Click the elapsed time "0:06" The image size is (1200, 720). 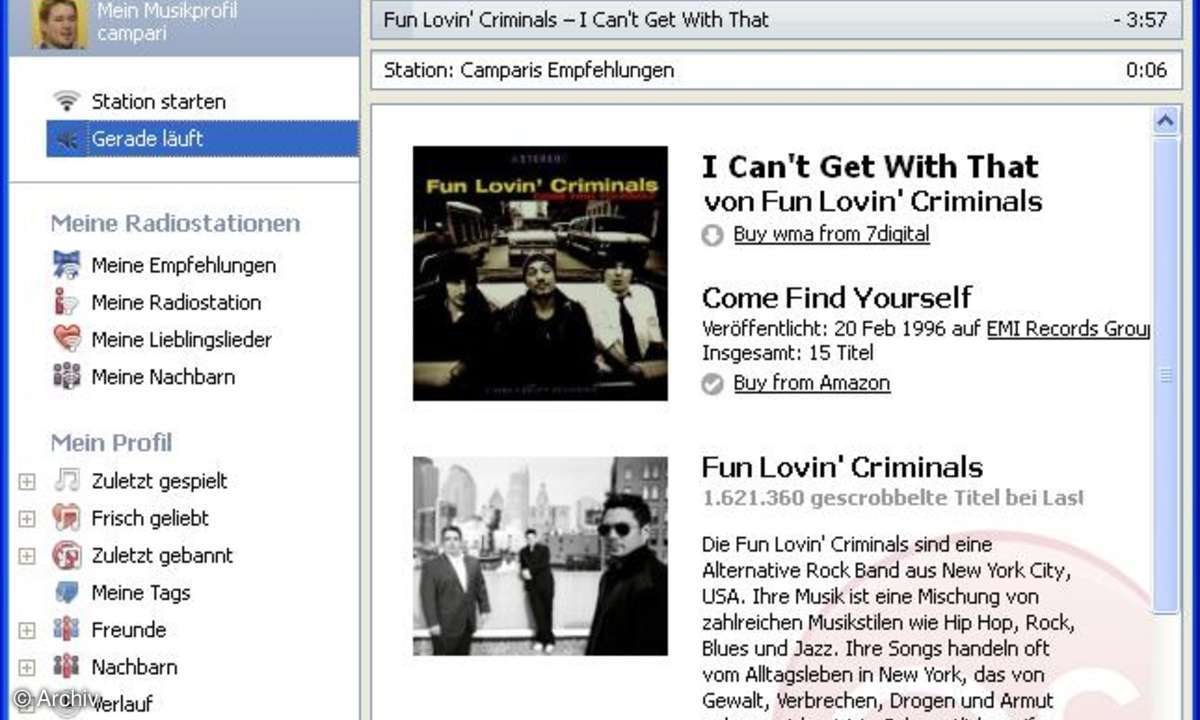tap(1146, 70)
